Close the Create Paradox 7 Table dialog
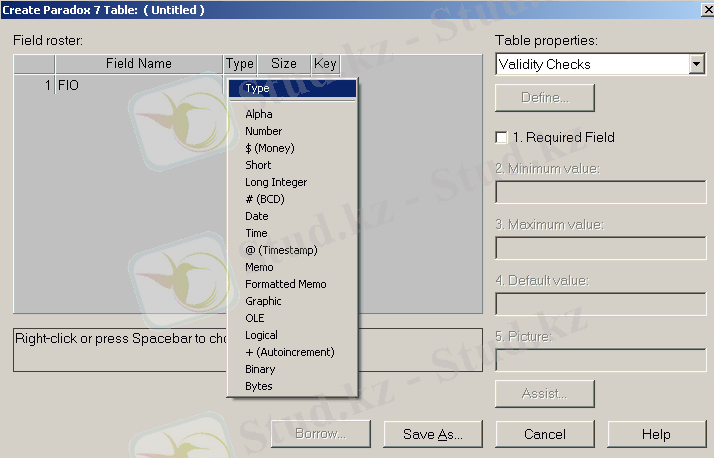Image resolution: width=714 pixels, height=458 pixels. click(x=708, y=10)
